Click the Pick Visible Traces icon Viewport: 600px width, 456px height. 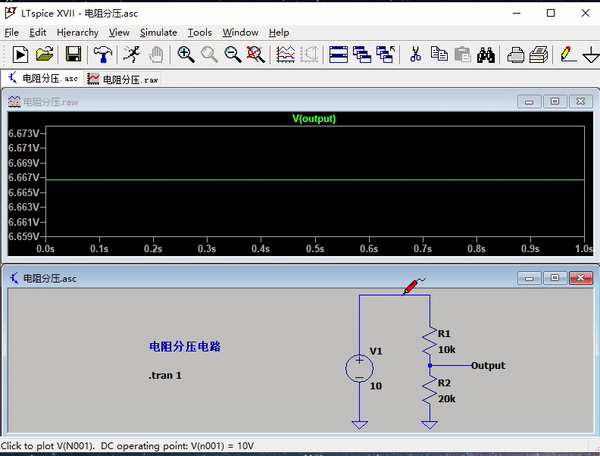click(x=285, y=55)
